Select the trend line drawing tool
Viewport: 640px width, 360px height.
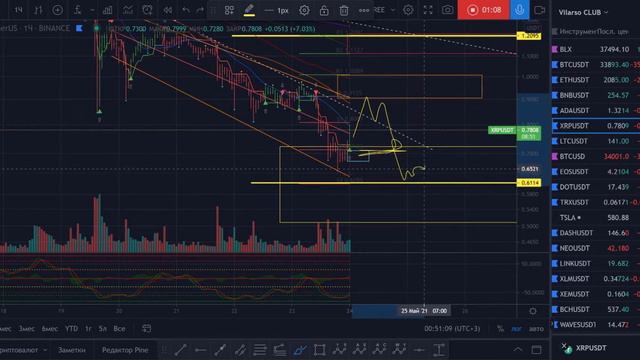[x=180, y=350]
